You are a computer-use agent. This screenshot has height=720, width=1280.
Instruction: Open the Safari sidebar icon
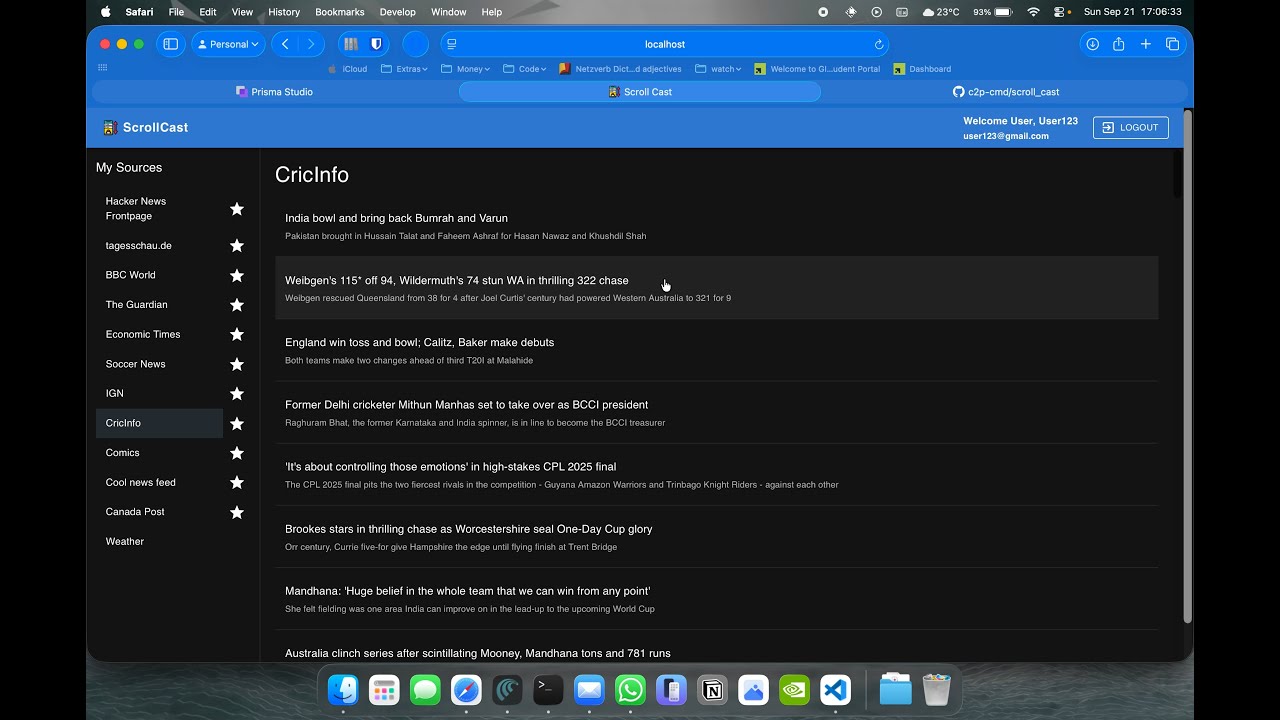tap(170, 44)
